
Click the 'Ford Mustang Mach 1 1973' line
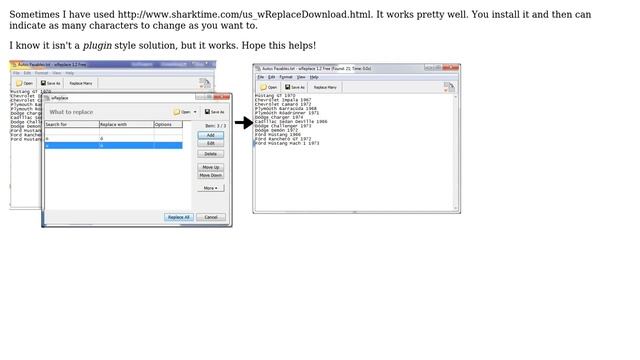287,143
